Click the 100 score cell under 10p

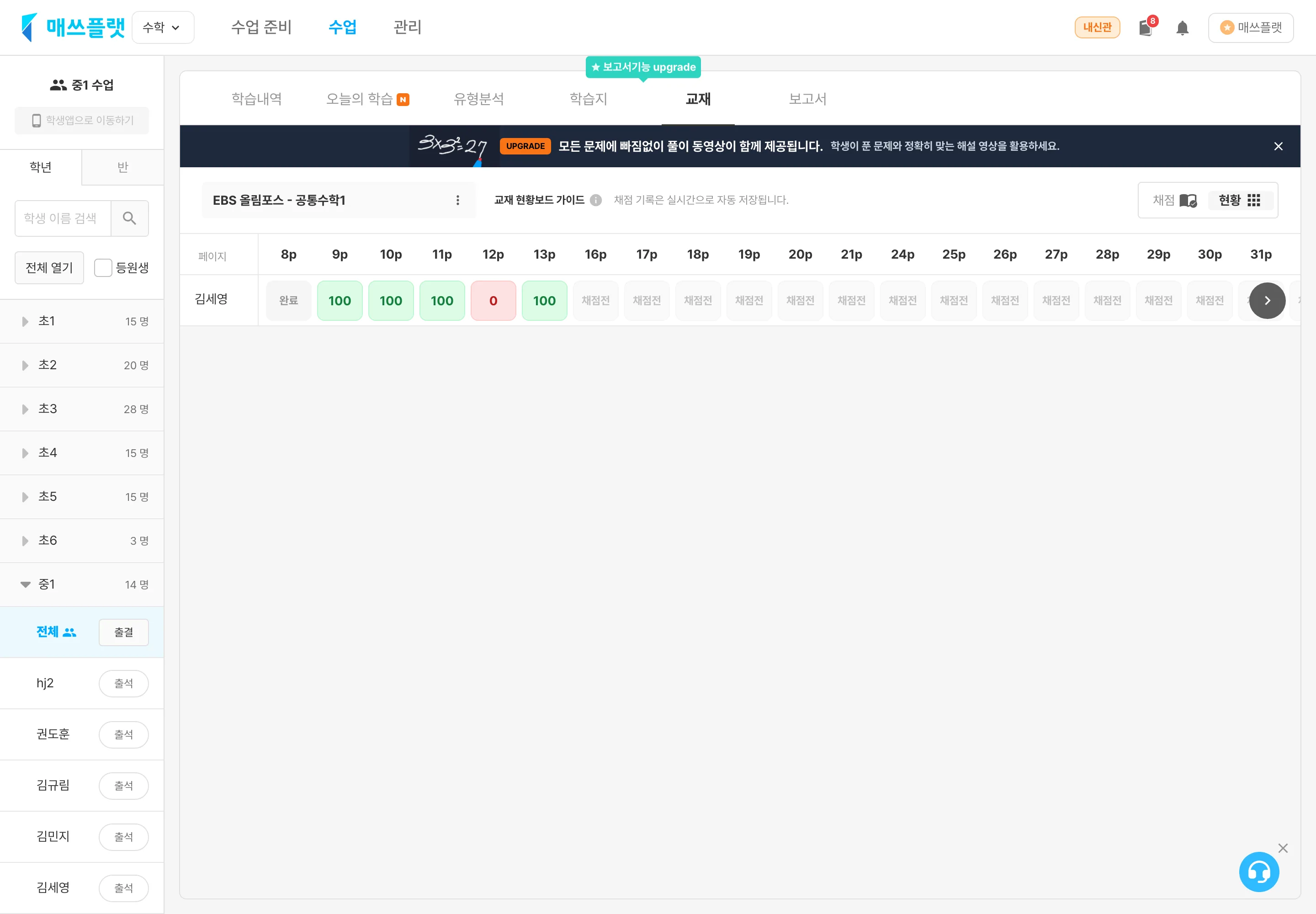coord(391,301)
